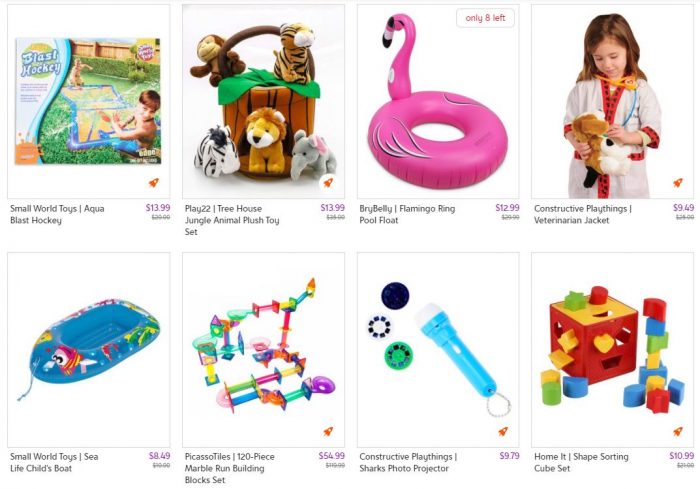The height and width of the screenshot is (489, 700).
Task: Click rocket icon on Shape Sorting Cube image
Action: point(678,431)
